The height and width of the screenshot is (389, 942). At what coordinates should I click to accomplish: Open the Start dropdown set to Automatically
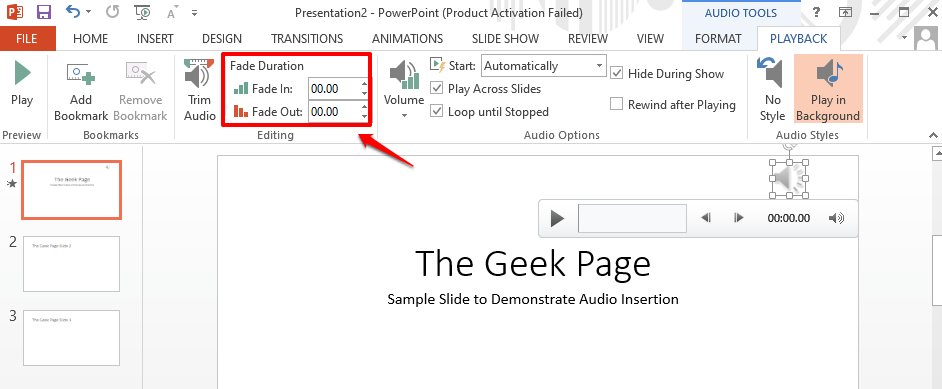coord(544,66)
